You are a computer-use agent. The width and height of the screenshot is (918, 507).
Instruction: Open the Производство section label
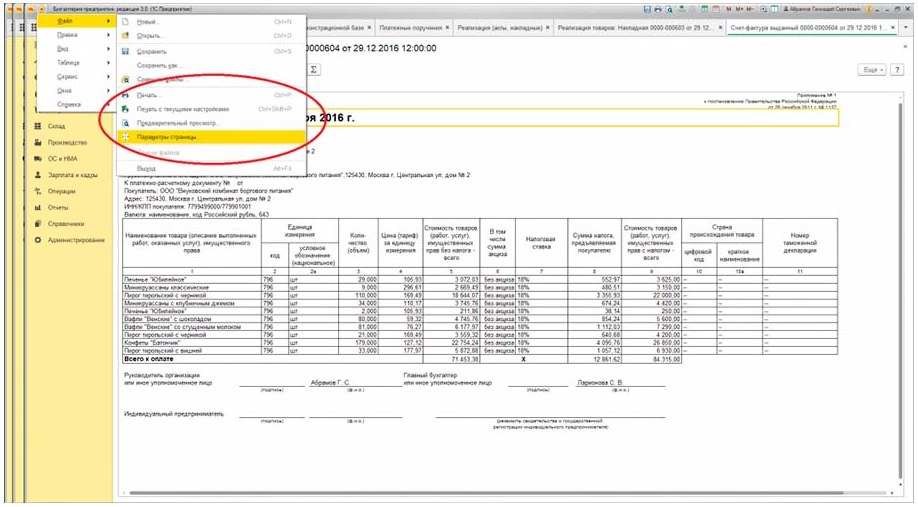[67, 142]
